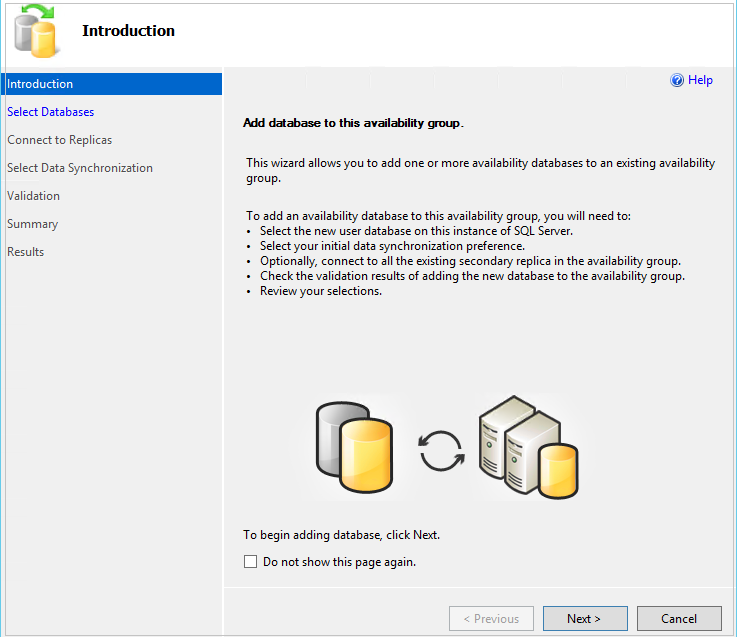The width and height of the screenshot is (737, 637).
Task: Click the availability group wizard header icon
Action: (37, 30)
